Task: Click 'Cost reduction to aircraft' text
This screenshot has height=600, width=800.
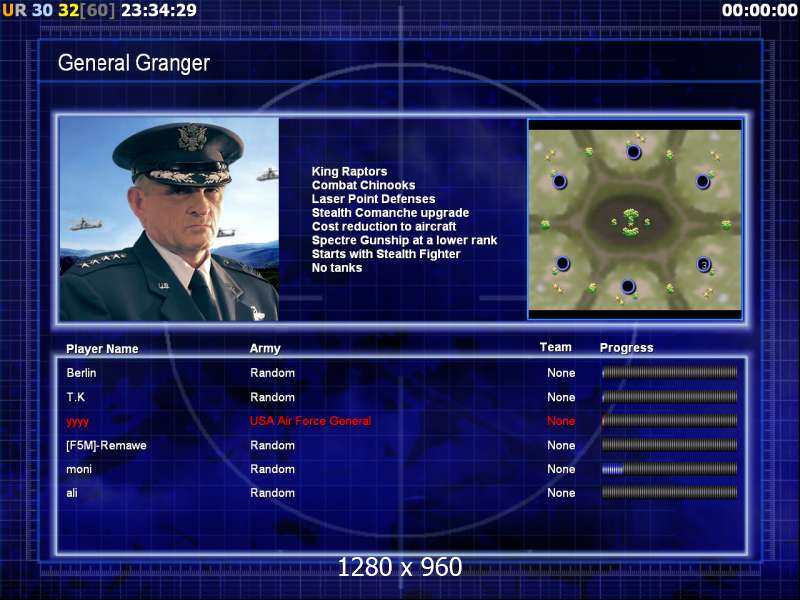Action: click(384, 227)
